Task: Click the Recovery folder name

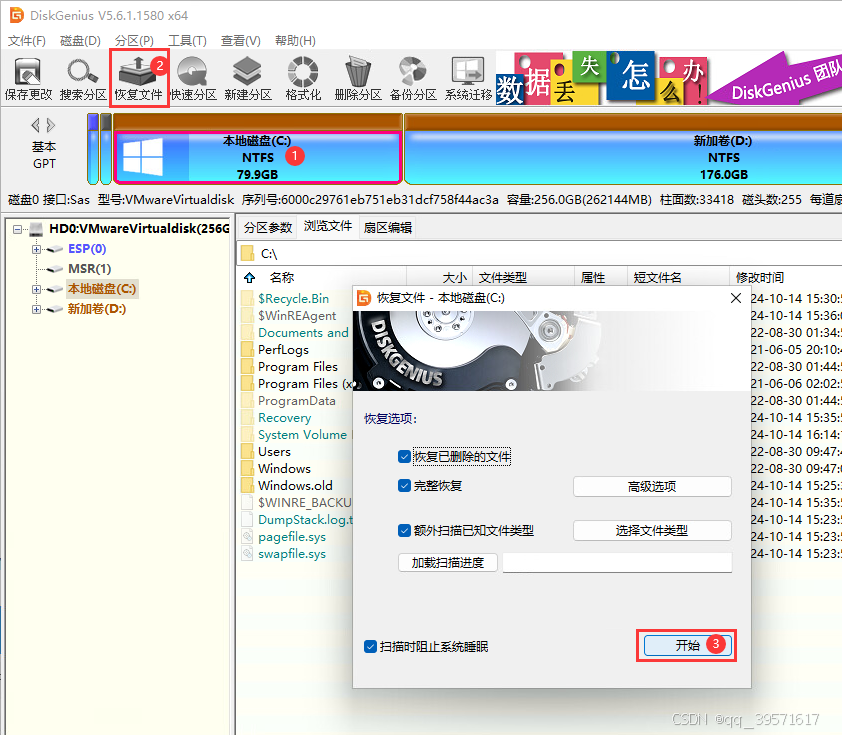Action: point(285,418)
